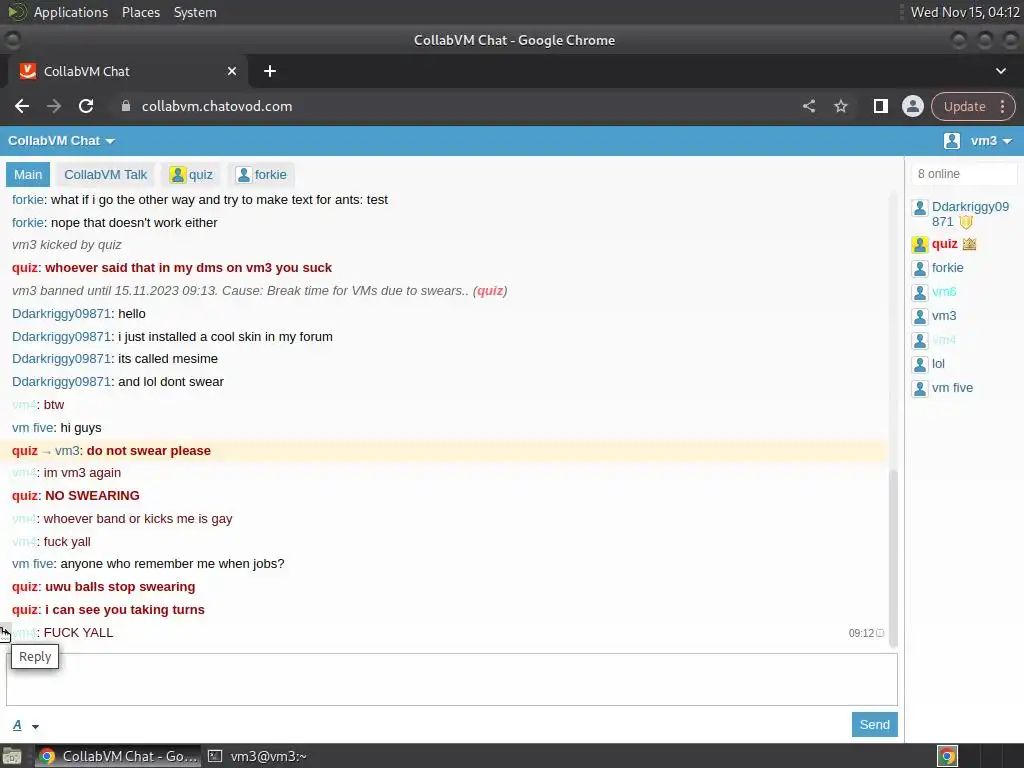Screen dimensions: 1024x768
Task: Open the text formatting A button
Action: [x=18, y=725]
